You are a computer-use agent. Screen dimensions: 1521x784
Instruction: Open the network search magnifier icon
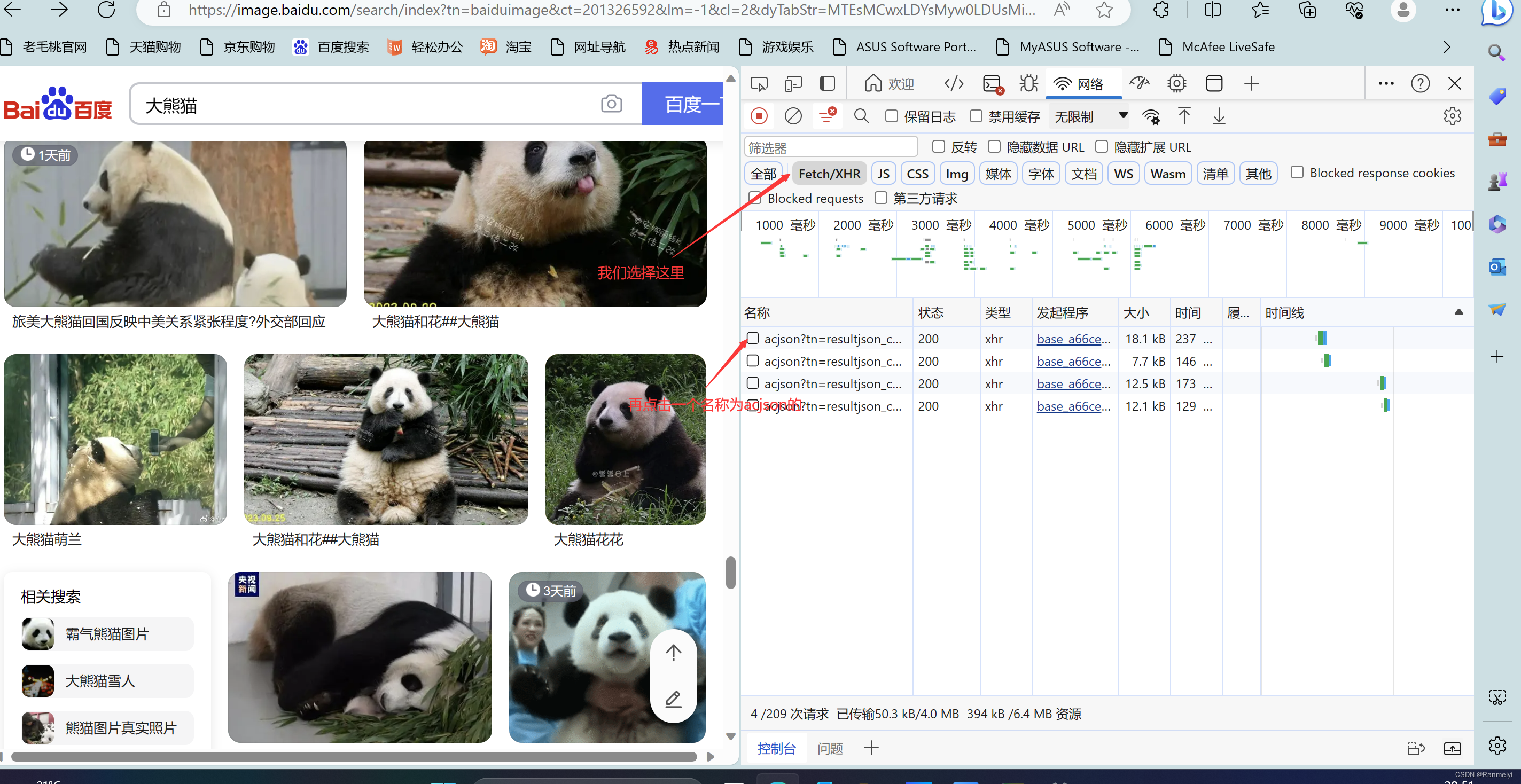coord(861,116)
